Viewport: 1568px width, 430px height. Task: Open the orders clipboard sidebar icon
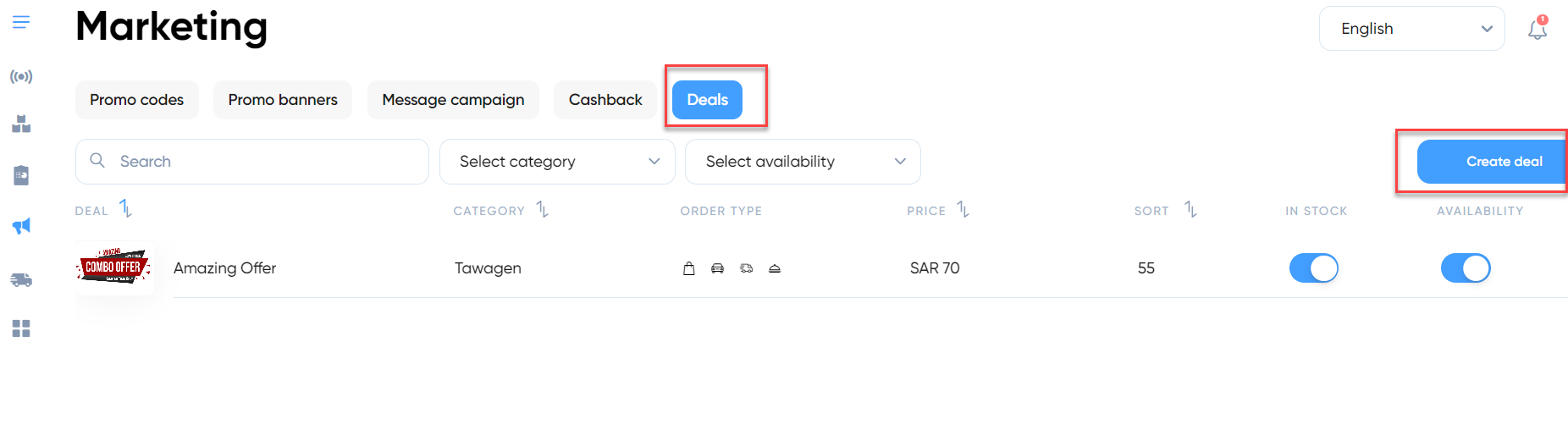21,175
